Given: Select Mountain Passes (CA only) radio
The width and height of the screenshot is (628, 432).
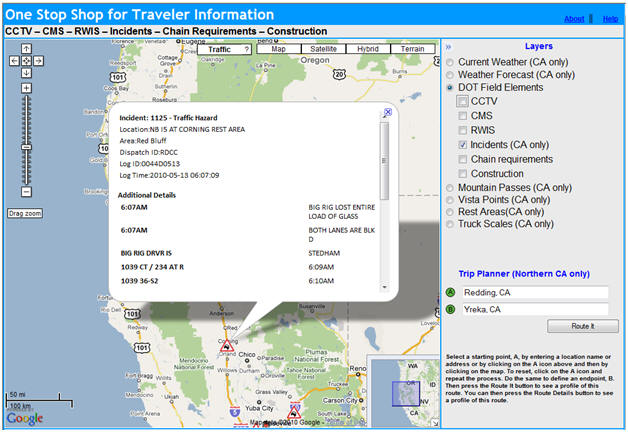Looking at the screenshot, I should point(450,188).
